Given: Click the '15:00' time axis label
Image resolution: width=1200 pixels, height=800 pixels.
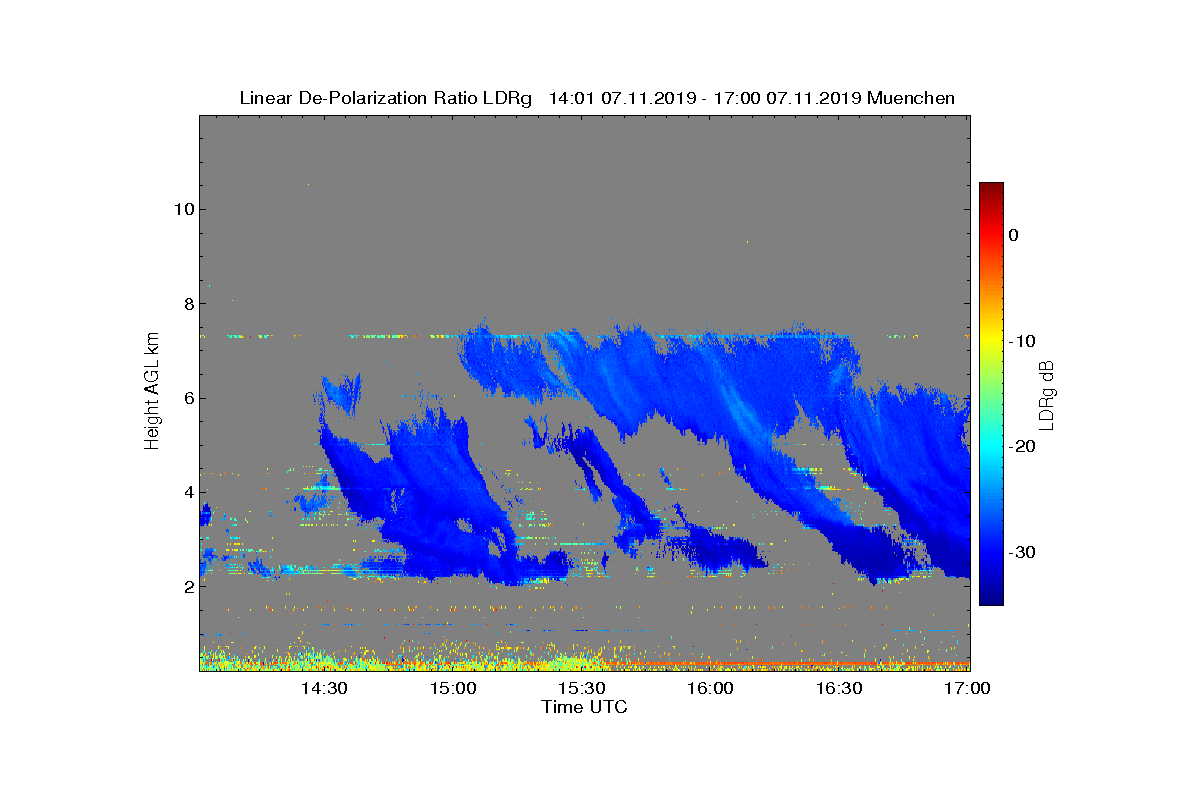Looking at the screenshot, I should click(453, 688).
